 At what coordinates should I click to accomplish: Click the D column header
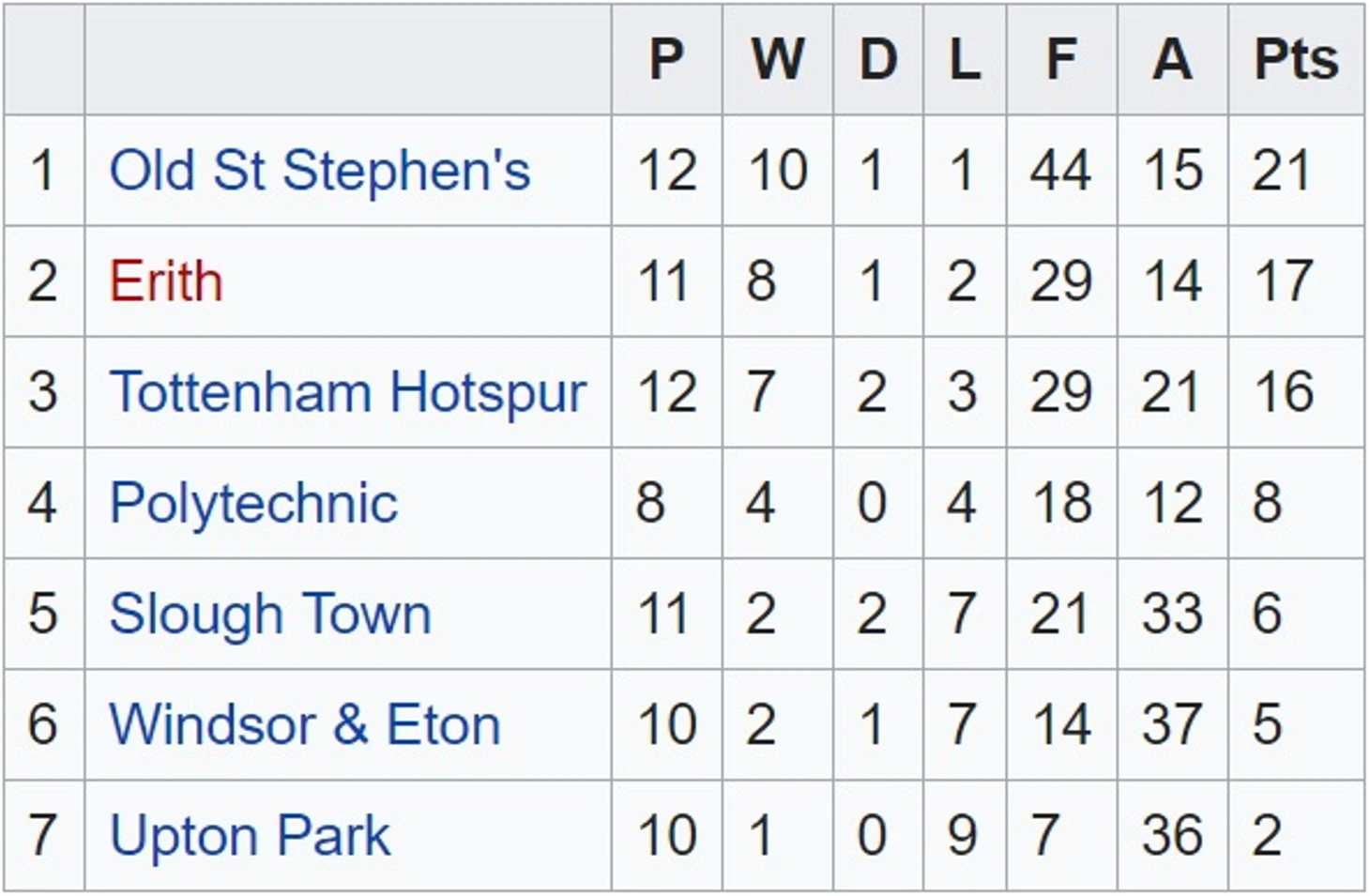coord(877,60)
